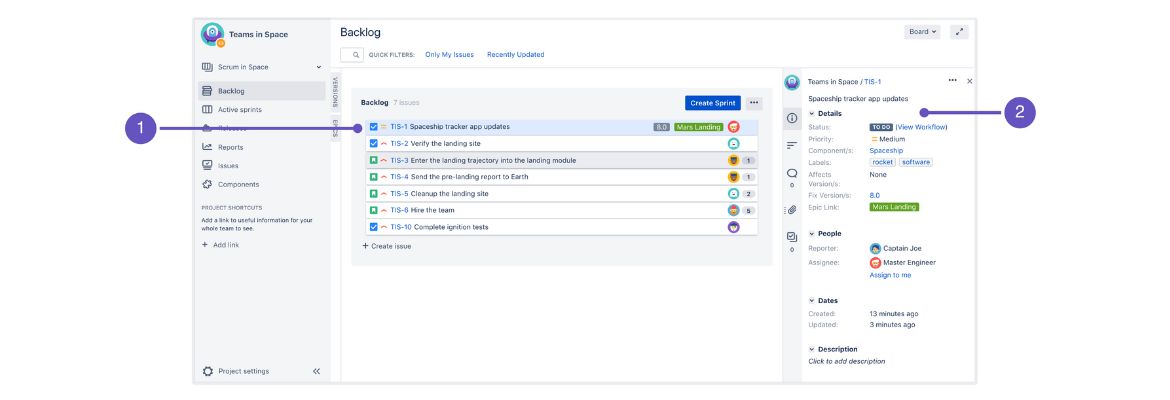Select Backlog in the left sidebar
The height and width of the screenshot is (400, 1170).
(x=231, y=91)
